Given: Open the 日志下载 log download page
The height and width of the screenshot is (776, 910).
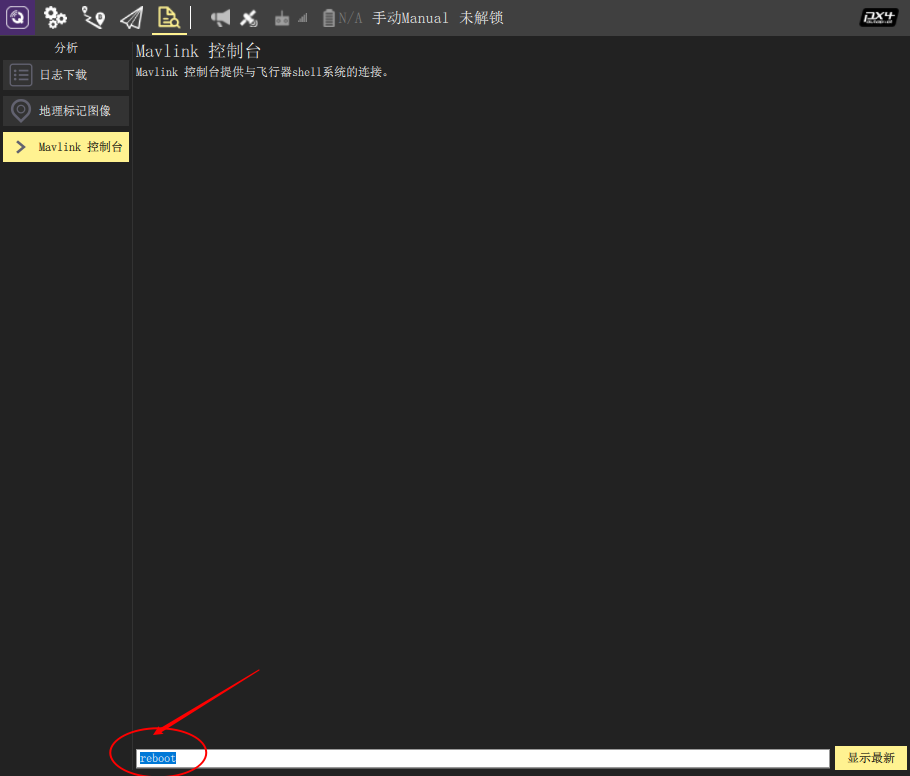Looking at the screenshot, I should (66, 75).
